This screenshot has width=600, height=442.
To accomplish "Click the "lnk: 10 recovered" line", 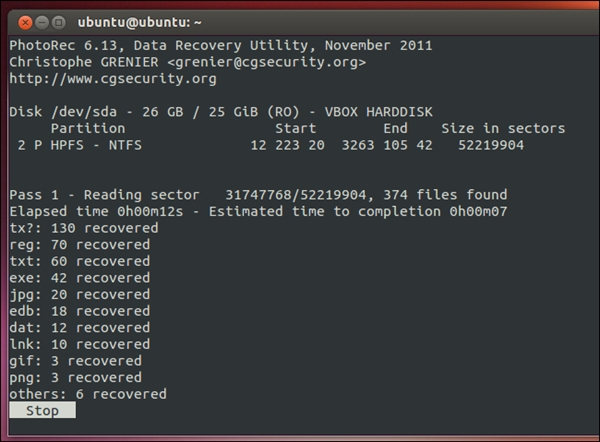I will (x=79, y=344).
